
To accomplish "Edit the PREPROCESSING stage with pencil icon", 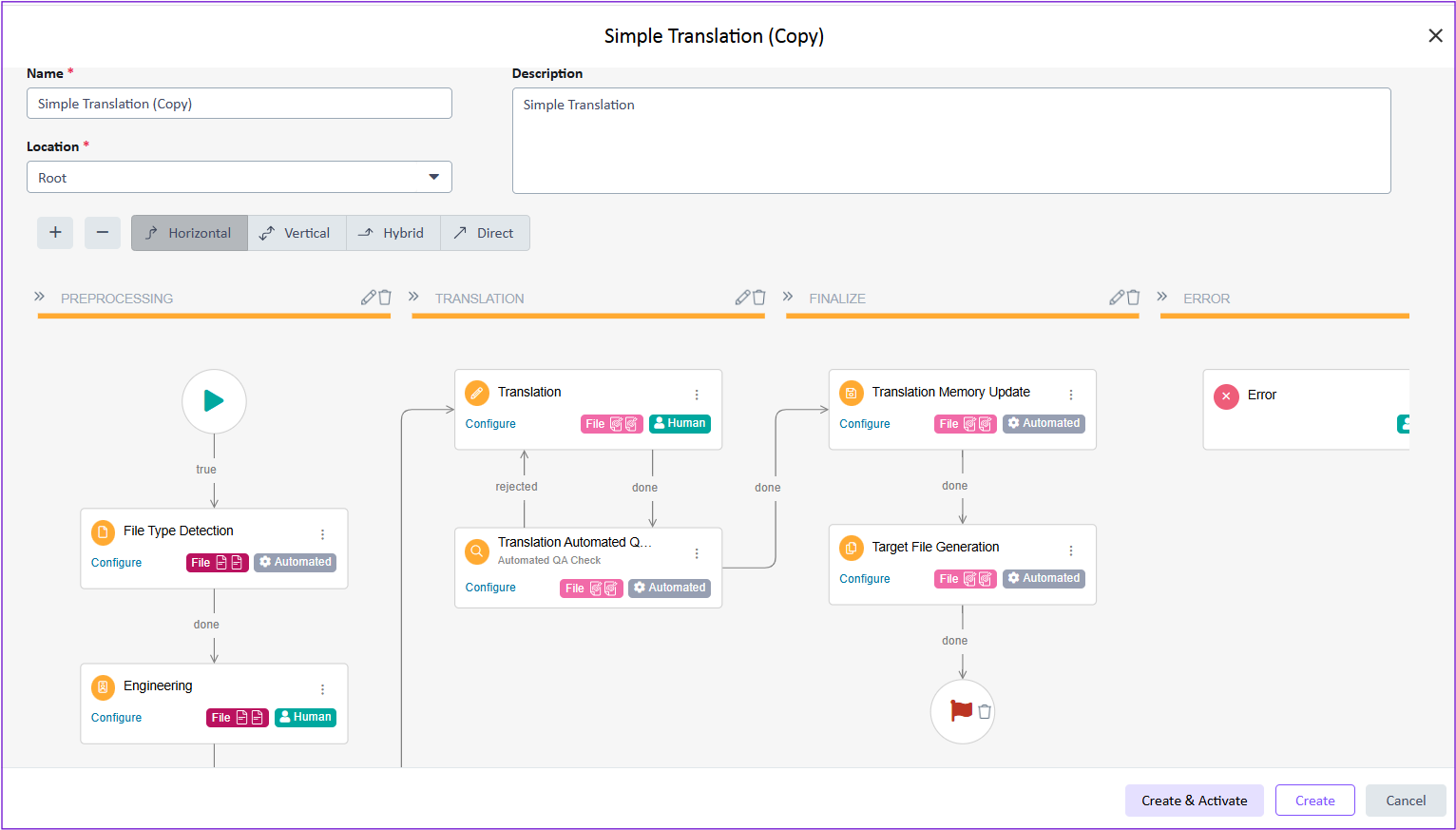I will pos(368,298).
